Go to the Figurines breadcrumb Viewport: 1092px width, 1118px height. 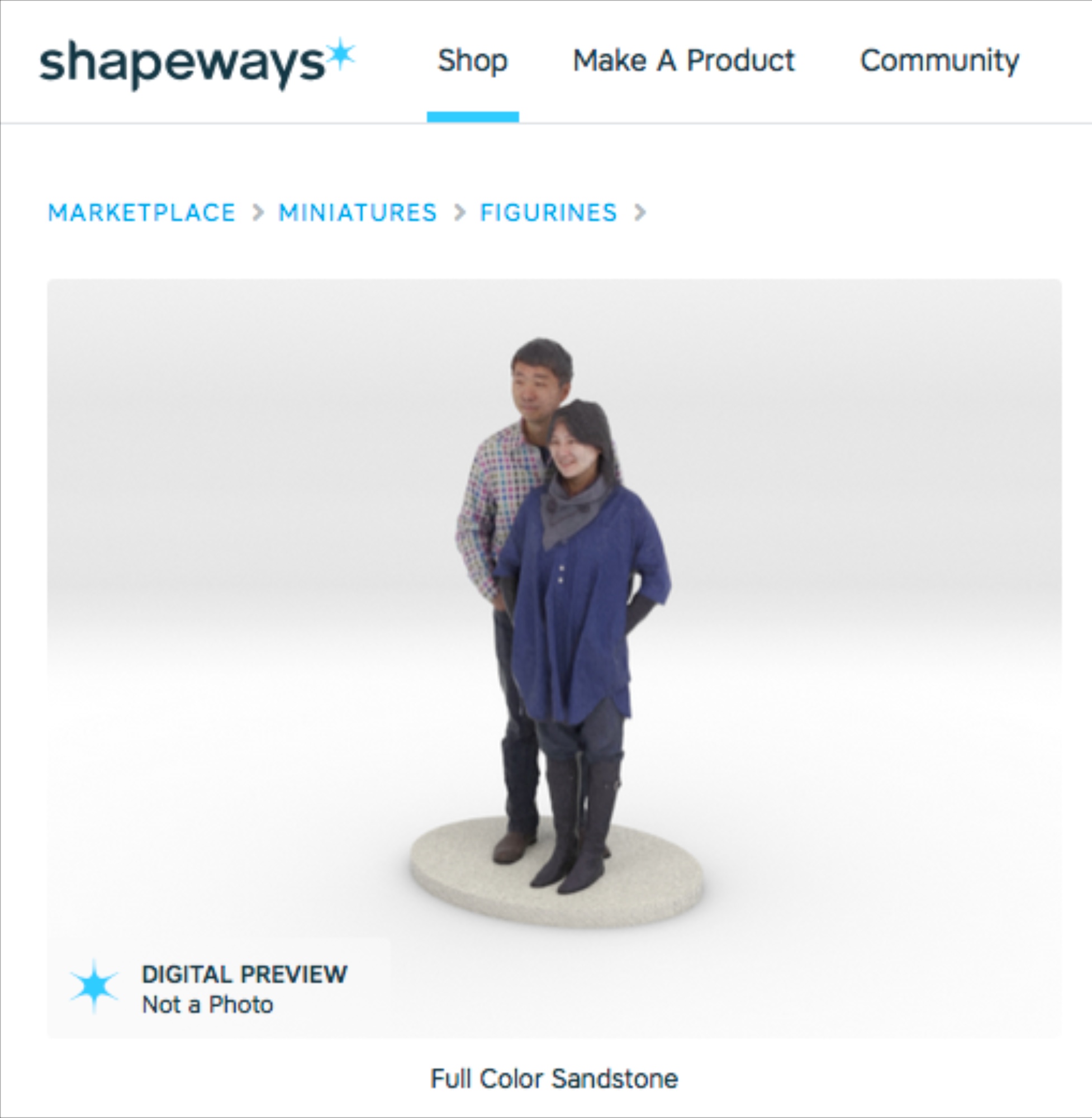click(549, 213)
